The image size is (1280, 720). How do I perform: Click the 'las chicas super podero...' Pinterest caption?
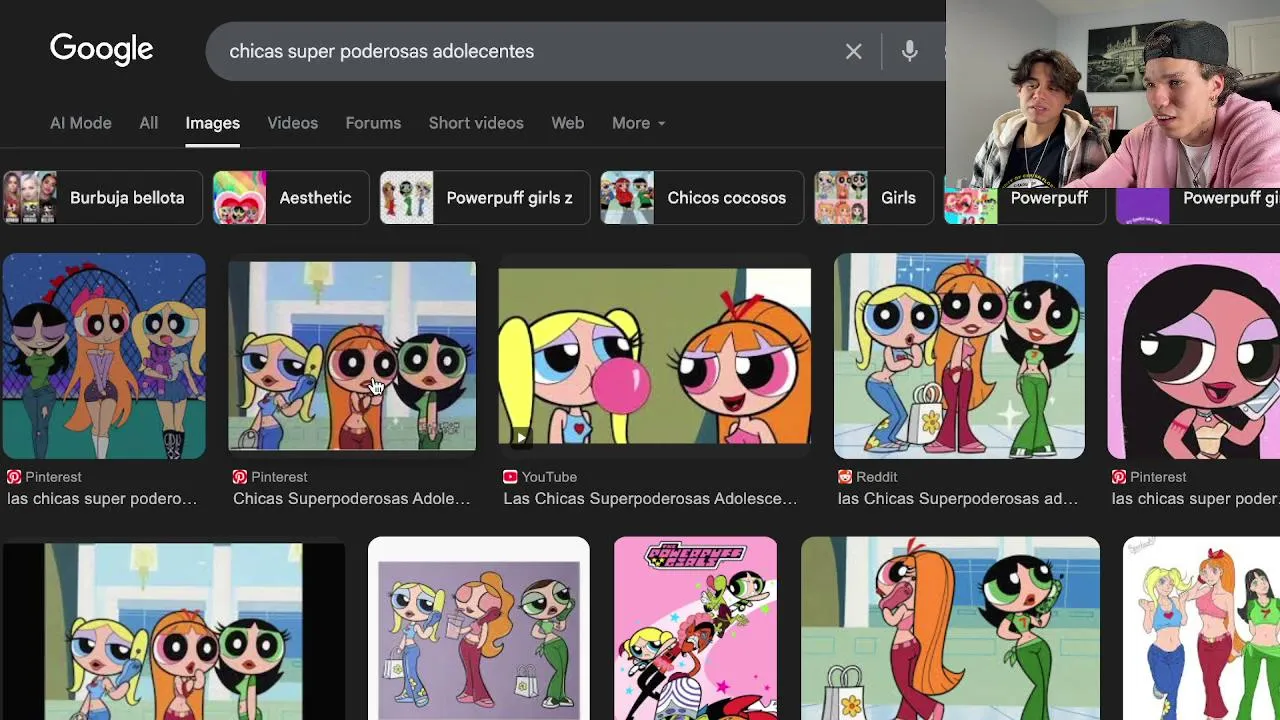(102, 499)
